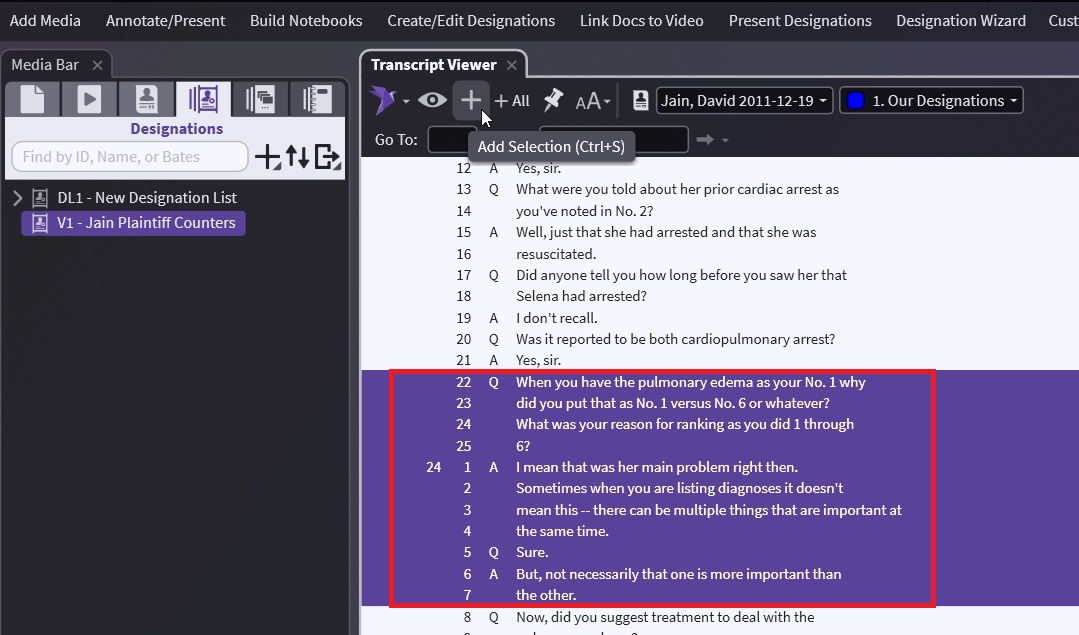Open the Transcripts tab in Media Bar
The image size is (1079, 635).
147,99
